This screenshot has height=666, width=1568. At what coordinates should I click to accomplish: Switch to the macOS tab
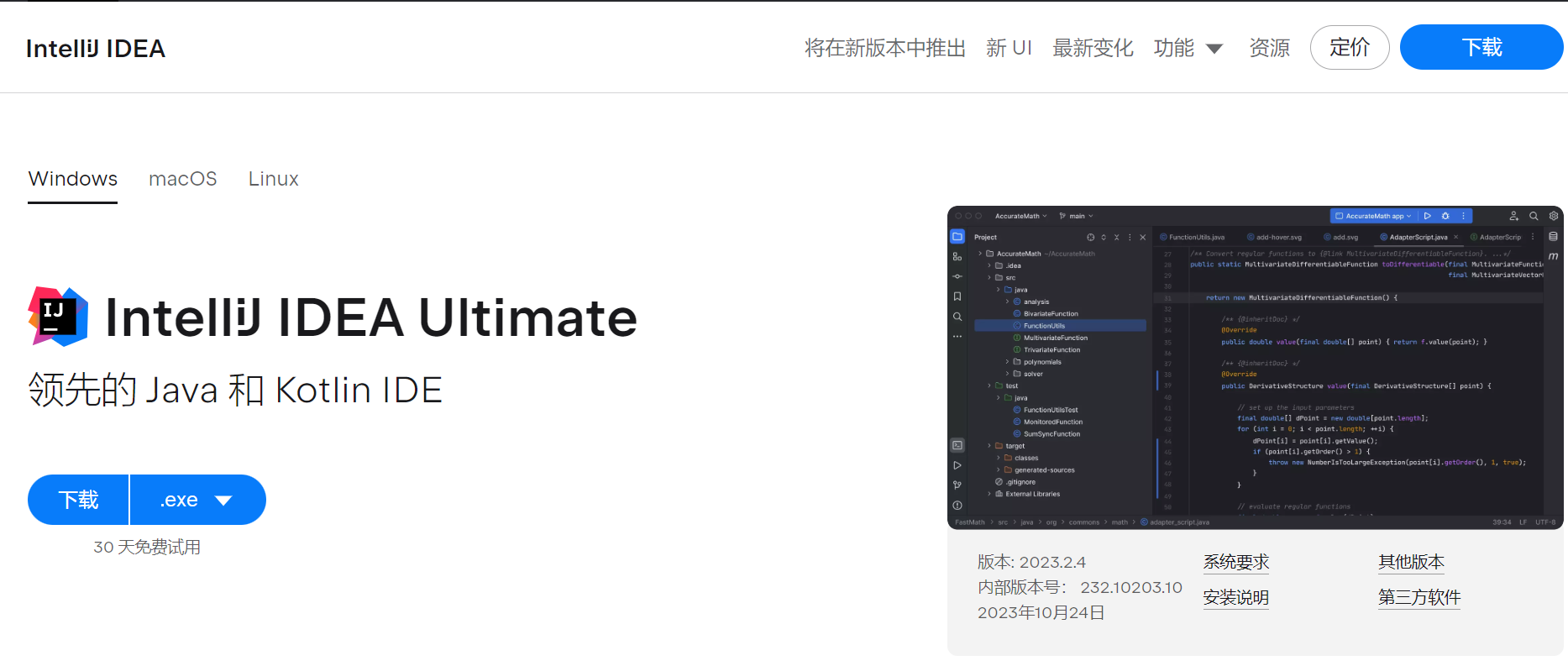coord(183,179)
